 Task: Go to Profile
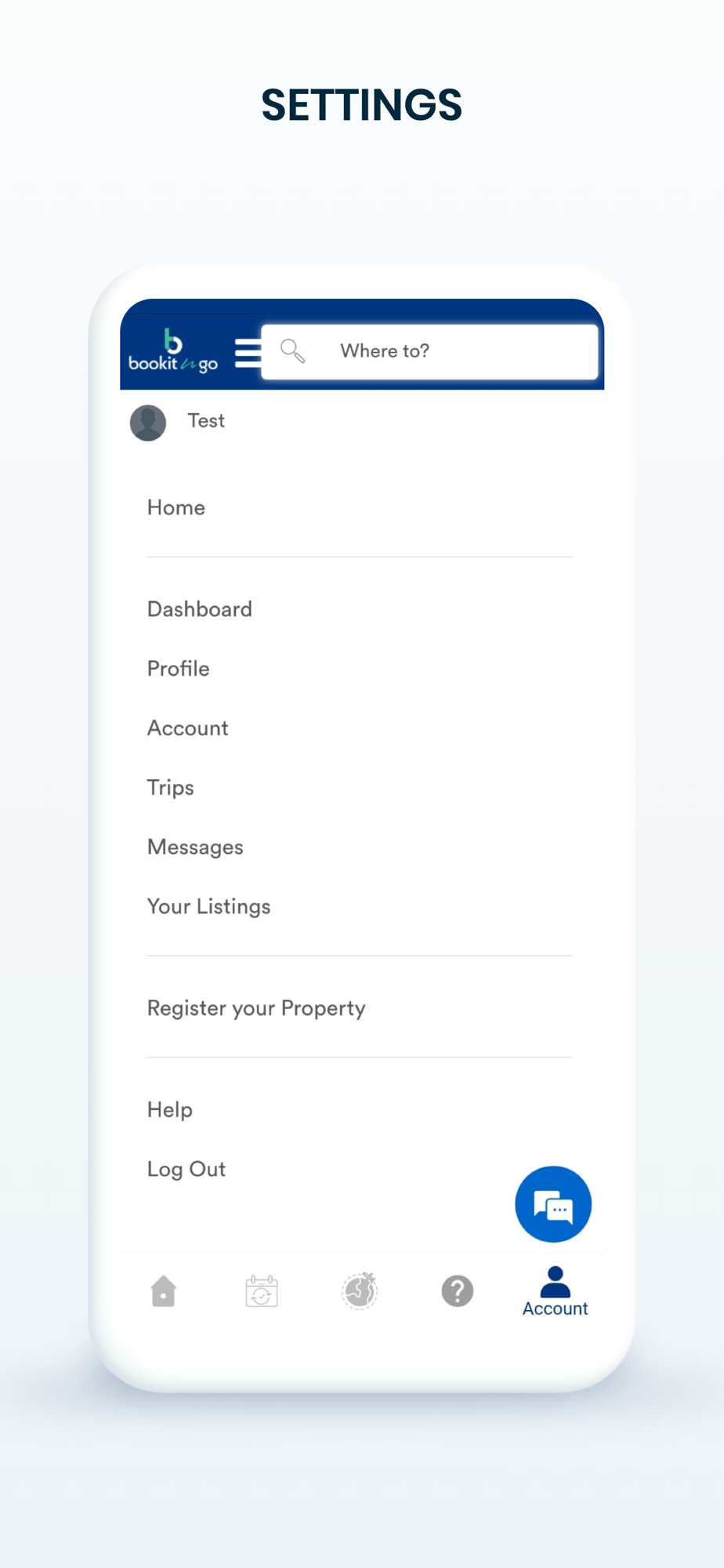179,669
